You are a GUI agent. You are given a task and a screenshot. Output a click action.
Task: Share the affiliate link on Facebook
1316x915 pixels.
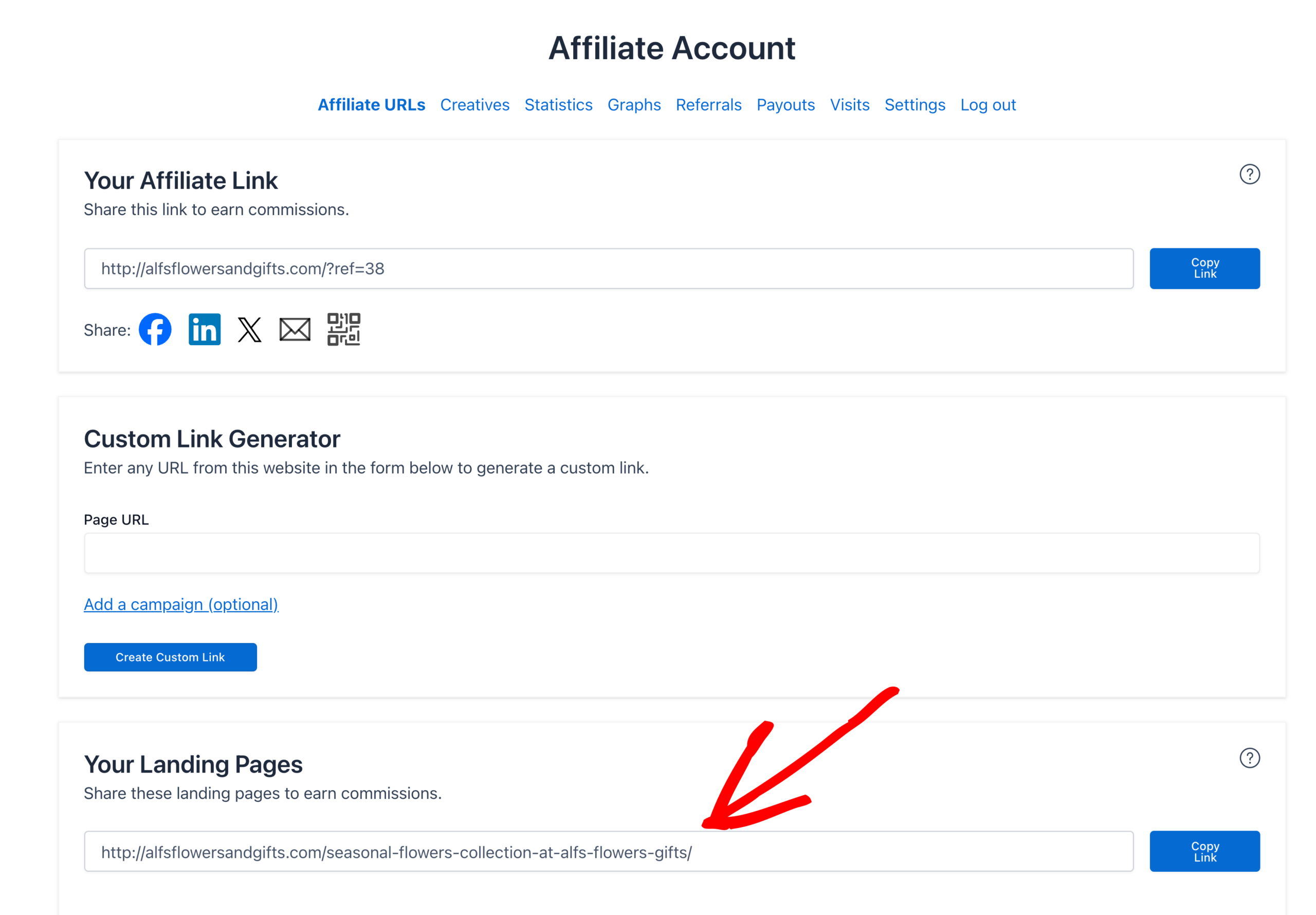(154, 329)
